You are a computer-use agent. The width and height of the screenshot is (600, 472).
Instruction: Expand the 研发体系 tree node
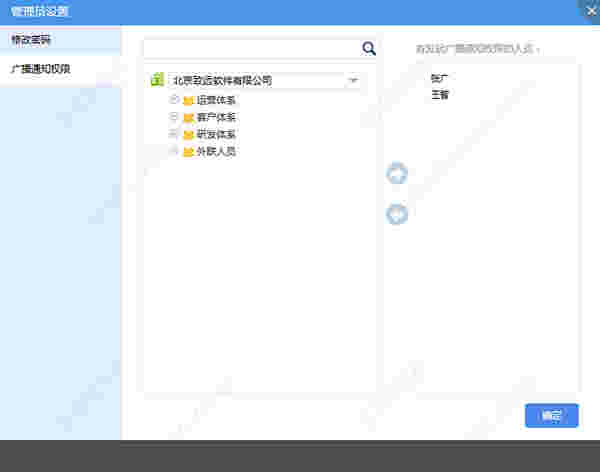[174, 134]
